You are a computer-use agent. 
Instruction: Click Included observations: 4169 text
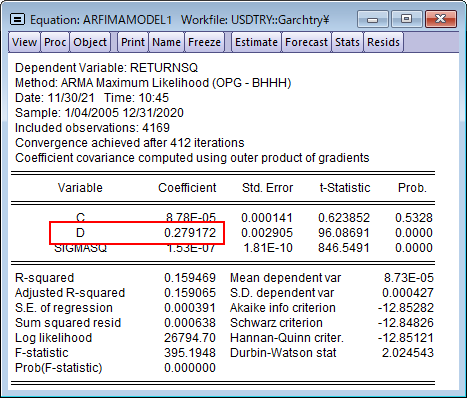tap(92, 128)
